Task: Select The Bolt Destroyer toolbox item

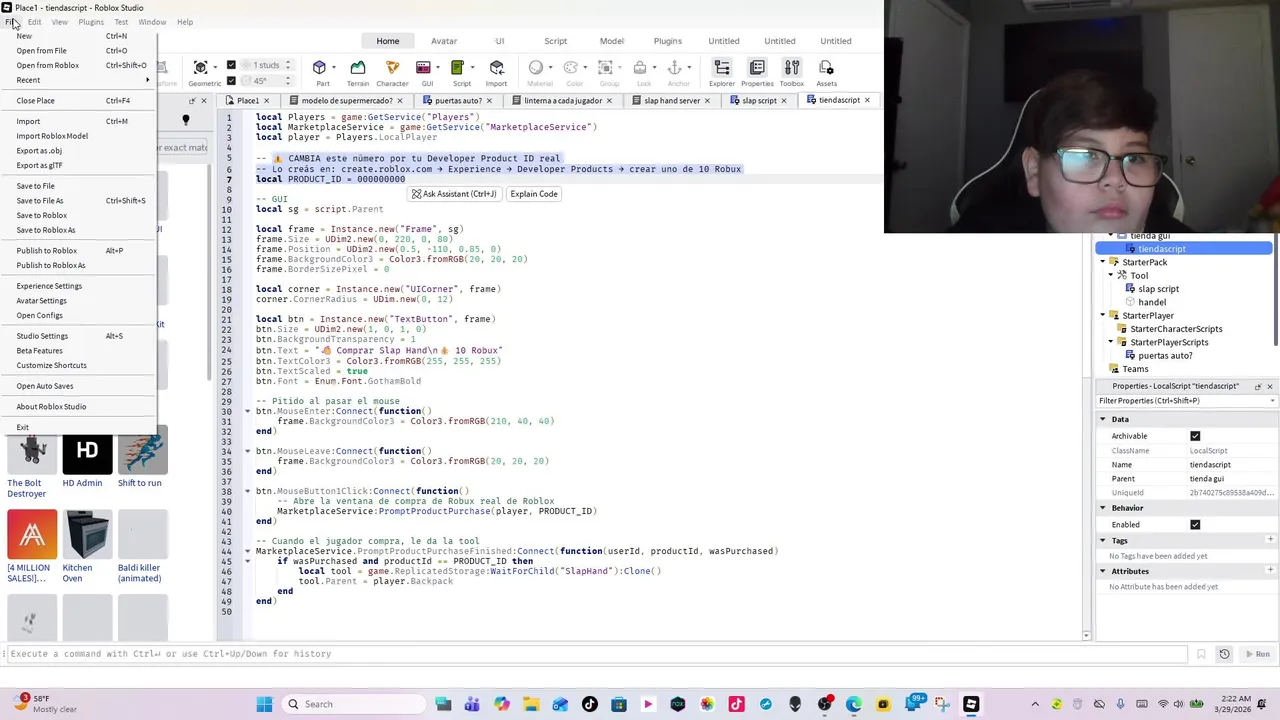Action: [x=32, y=453]
